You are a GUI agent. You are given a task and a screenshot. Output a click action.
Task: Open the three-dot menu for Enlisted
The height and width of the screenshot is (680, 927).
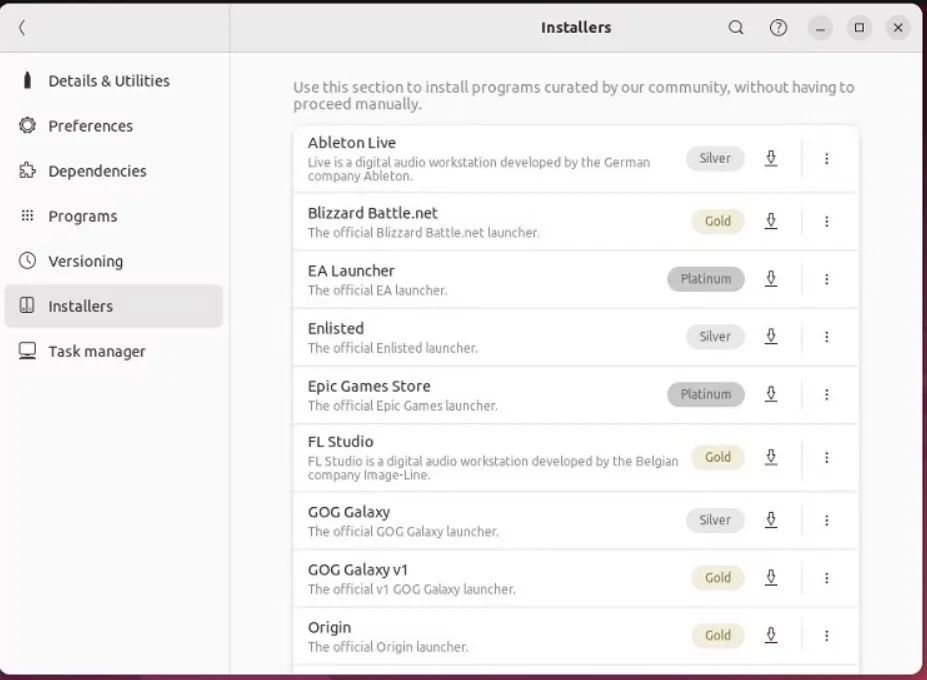(826, 337)
